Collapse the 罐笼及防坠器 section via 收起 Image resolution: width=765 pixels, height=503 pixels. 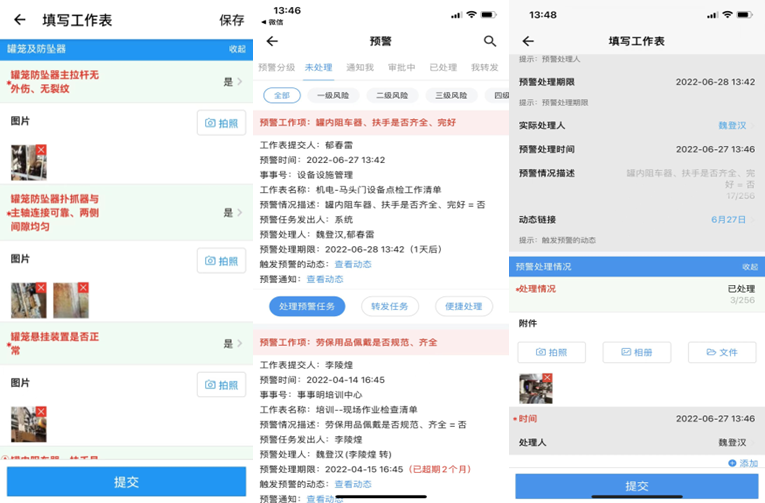click(x=237, y=49)
